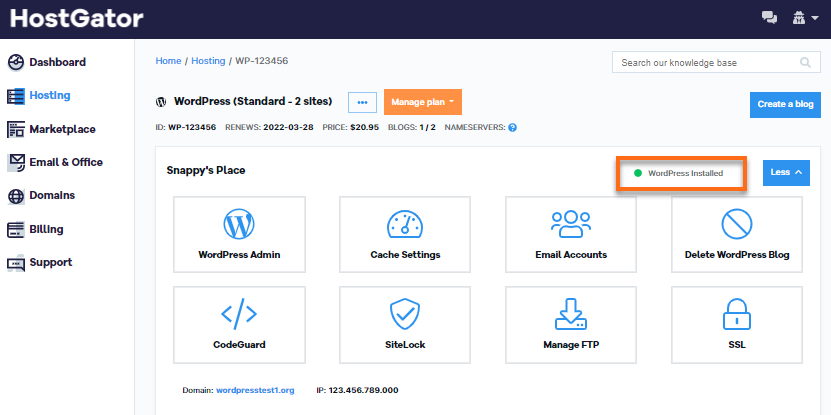The height and width of the screenshot is (415, 831).
Task: Open Dashboard in the sidebar
Action: pyautogui.click(x=47, y=62)
